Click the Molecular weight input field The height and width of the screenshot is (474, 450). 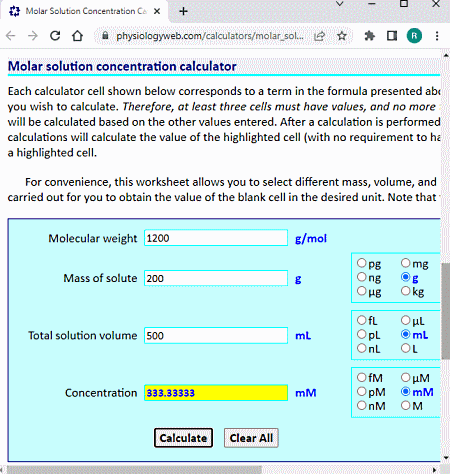tap(216, 238)
